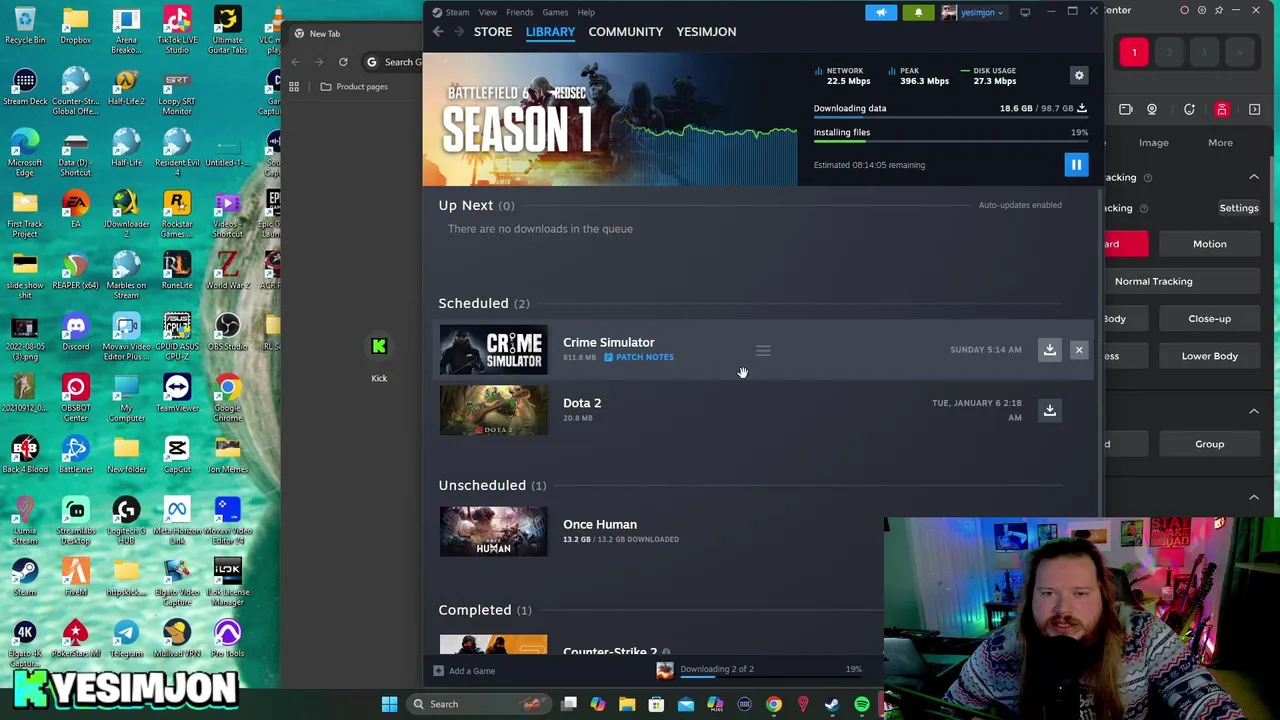Open the Help menu in Steam
The height and width of the screenshot is (720, 1280).
tap(586, 12)
